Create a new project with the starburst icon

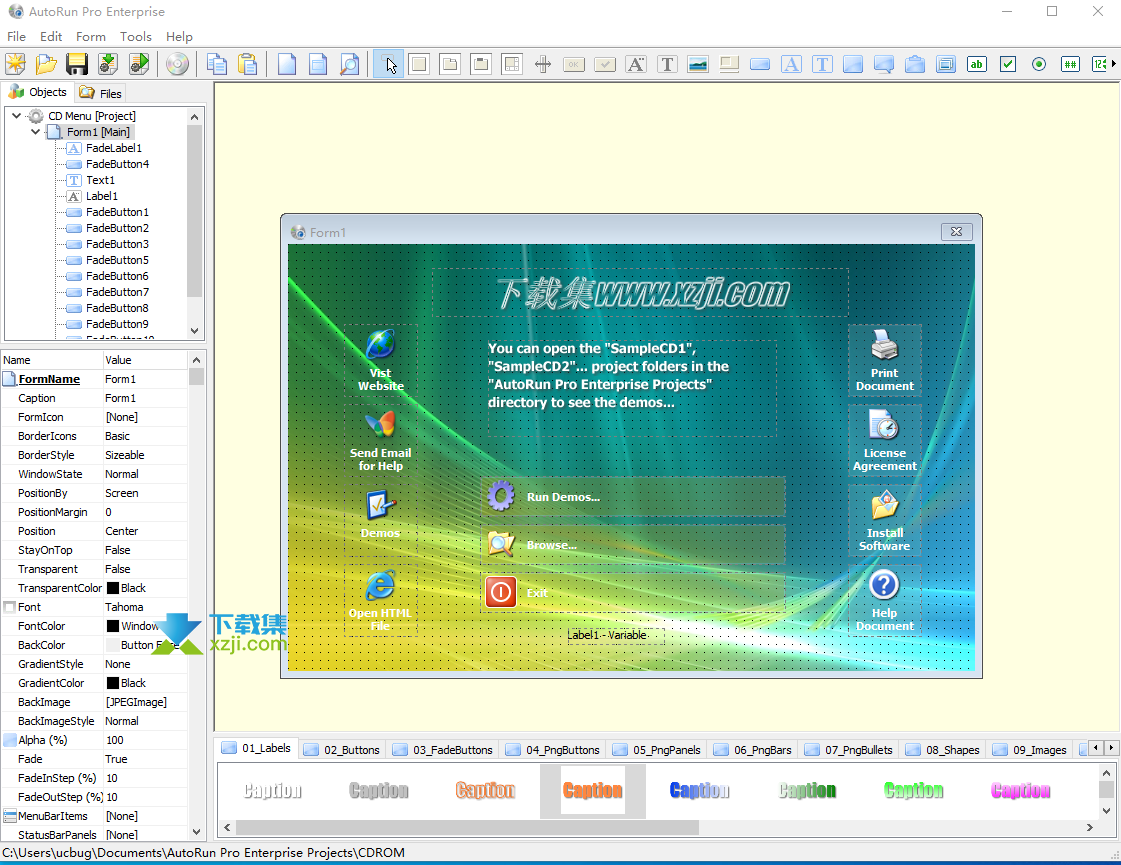(x=15, y=64)
